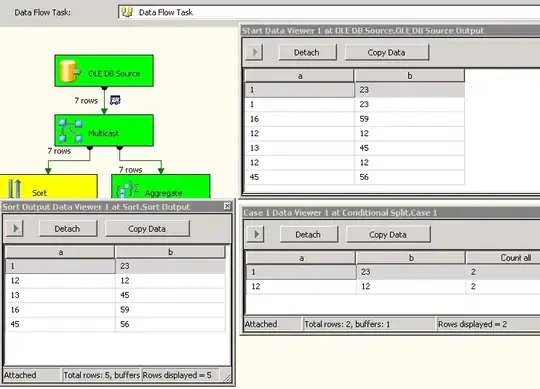540x389 pixels.
Task: Click Attached status in Sort Output viewer
Action: click(20, 375)
